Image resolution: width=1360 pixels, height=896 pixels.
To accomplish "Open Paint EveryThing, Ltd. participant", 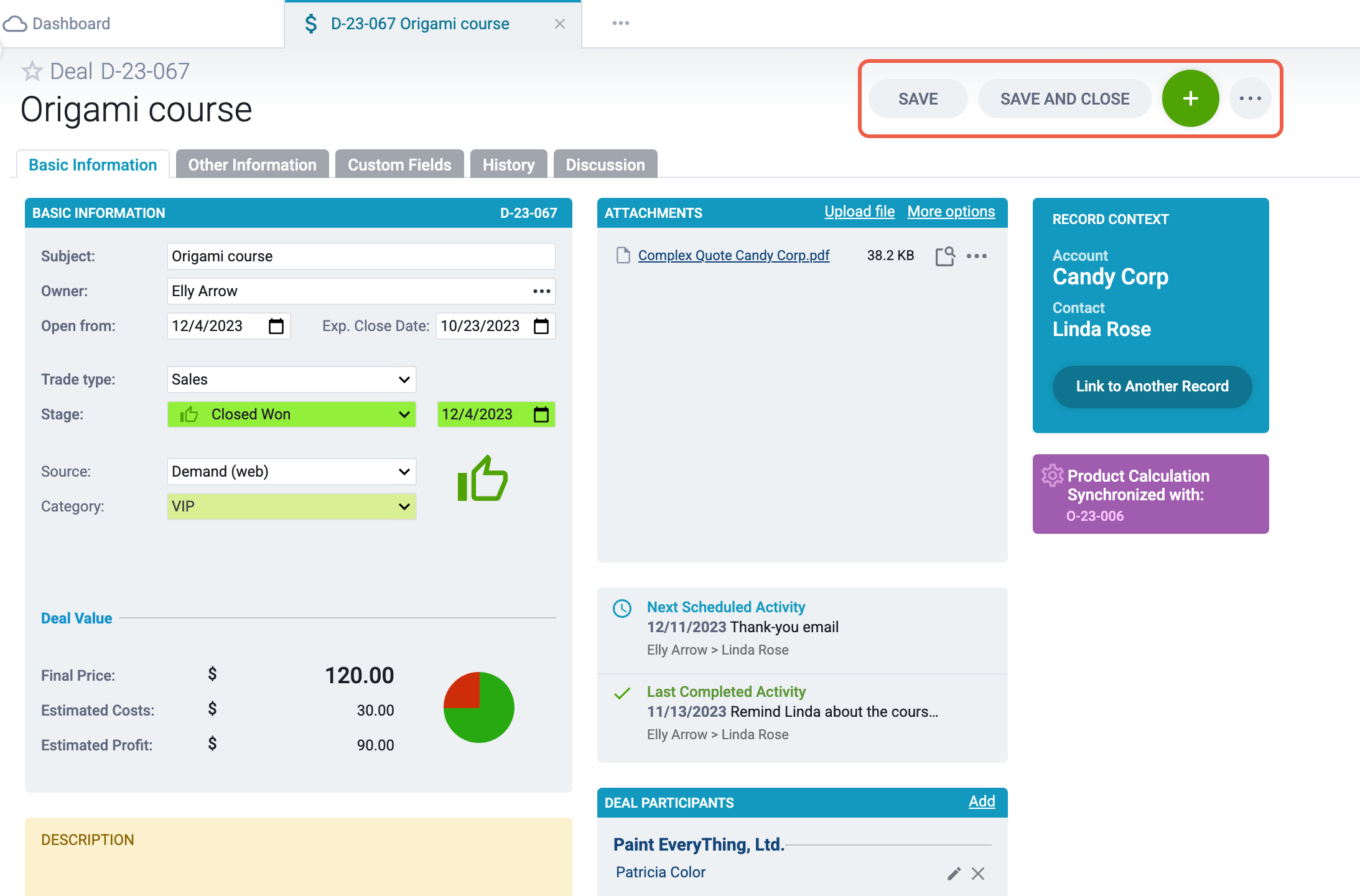I will [x=699, y=844].
